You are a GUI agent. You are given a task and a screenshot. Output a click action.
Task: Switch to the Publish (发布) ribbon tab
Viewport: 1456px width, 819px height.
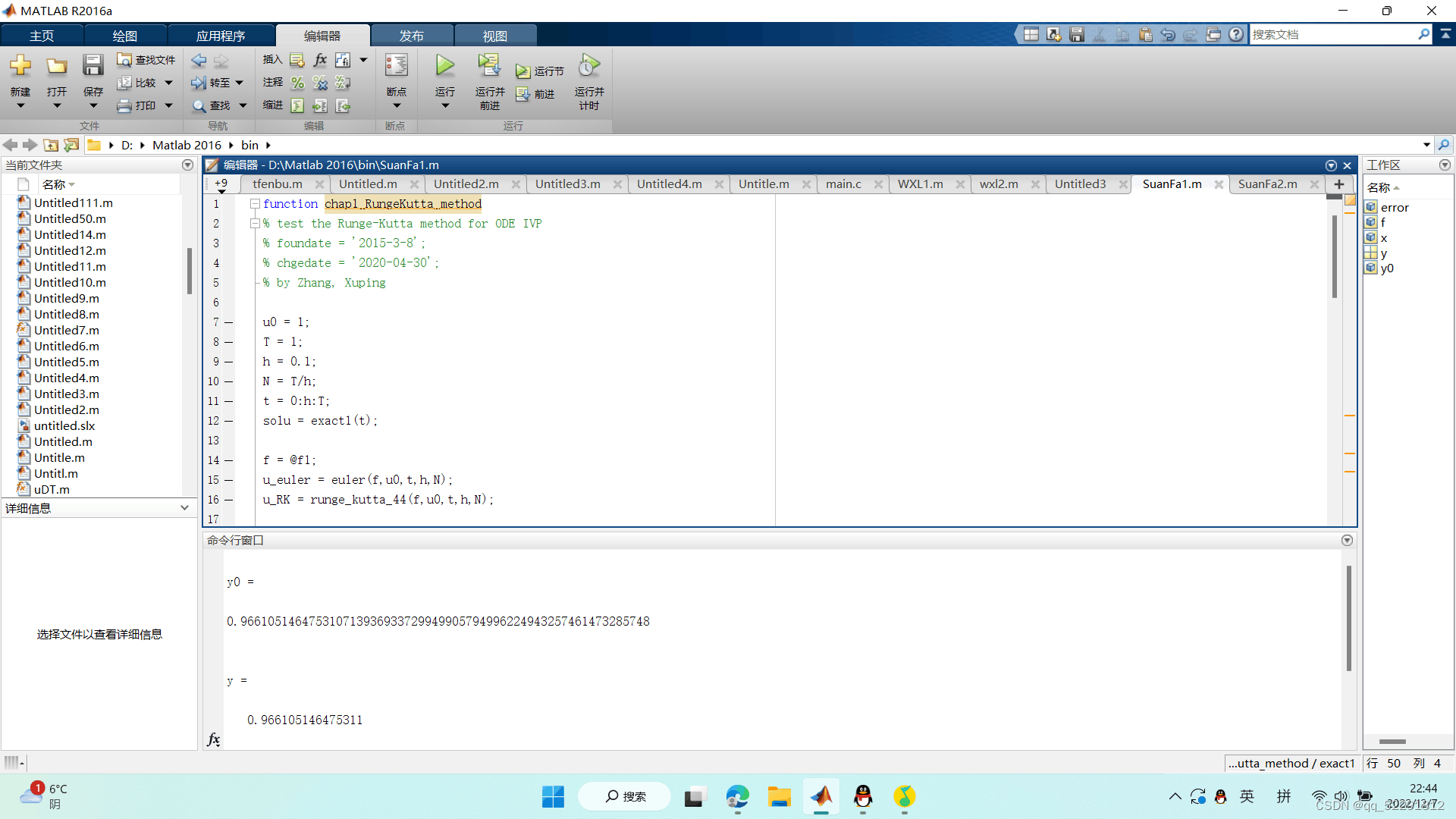(x=412, y=36)
